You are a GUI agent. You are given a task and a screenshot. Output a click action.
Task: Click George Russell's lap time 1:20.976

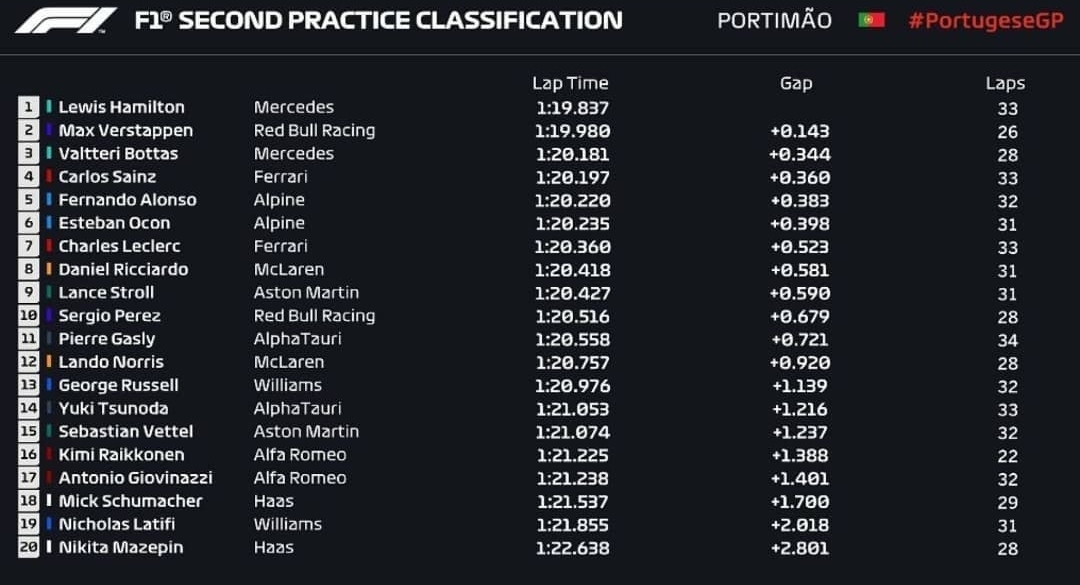(x=572, y=385)
